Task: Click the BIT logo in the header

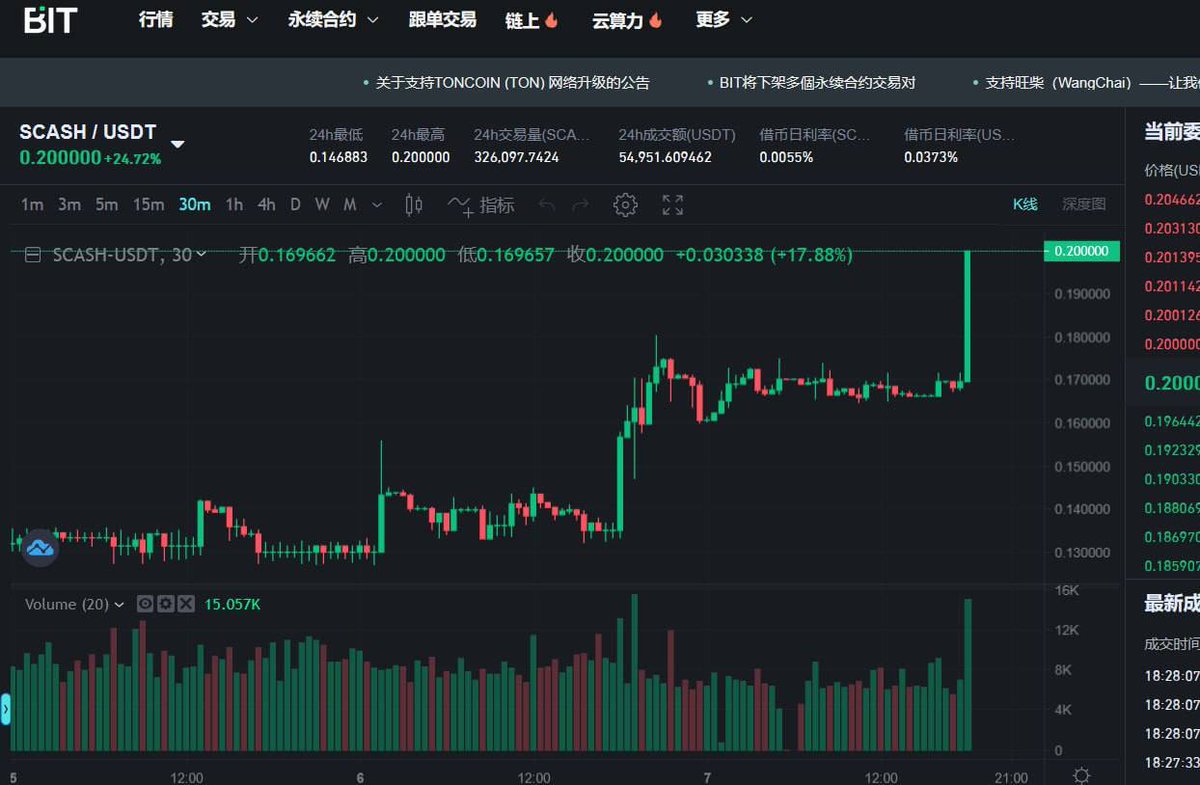Action: click(49, 18)
